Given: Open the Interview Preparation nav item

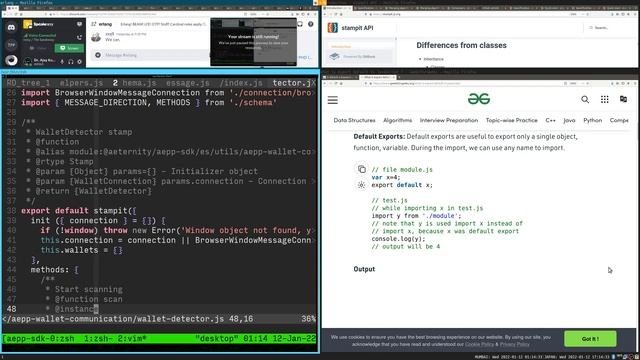Looking at the screenshot, I should click(x=449, y=120).
